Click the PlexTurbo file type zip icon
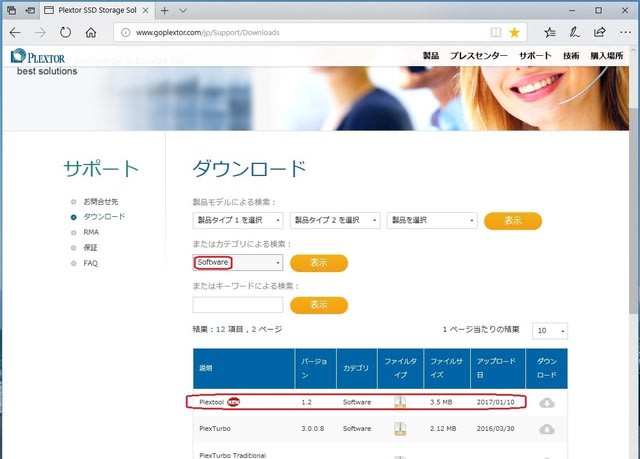 tap(400, 429)
